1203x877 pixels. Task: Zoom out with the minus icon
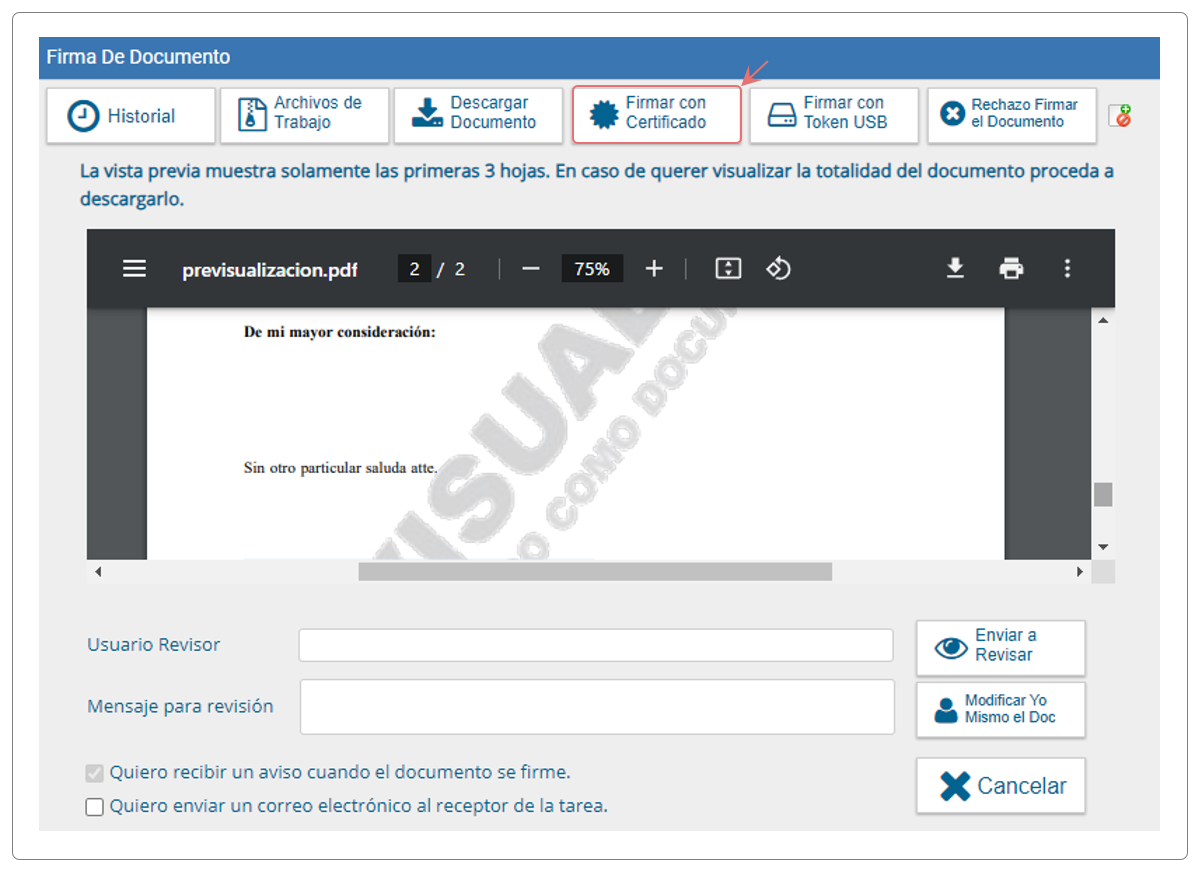pos(531,269)
